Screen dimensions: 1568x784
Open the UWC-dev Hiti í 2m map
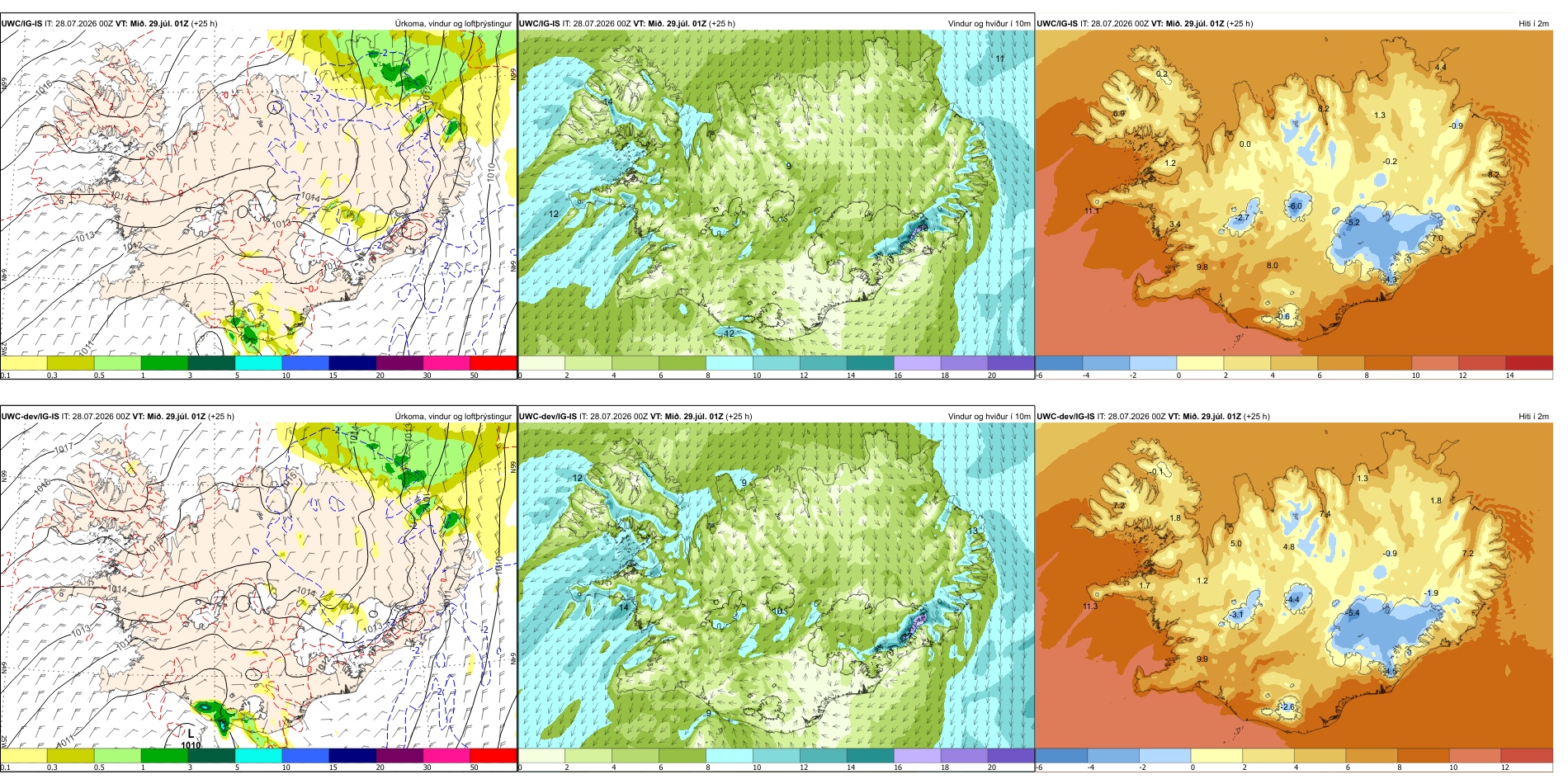(x=1294, y=586)
